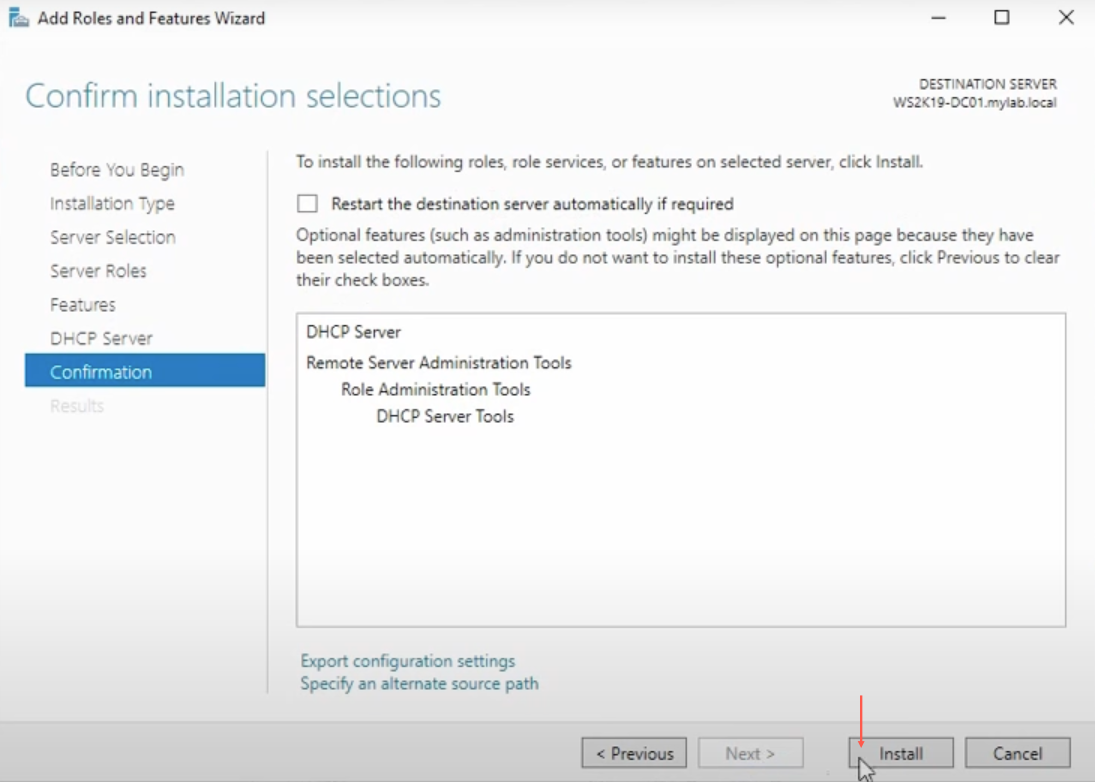The width and height of the screenshot is (1095, 782).
Task: Select Server Selection in the sidebar
Action: (113, 237)
